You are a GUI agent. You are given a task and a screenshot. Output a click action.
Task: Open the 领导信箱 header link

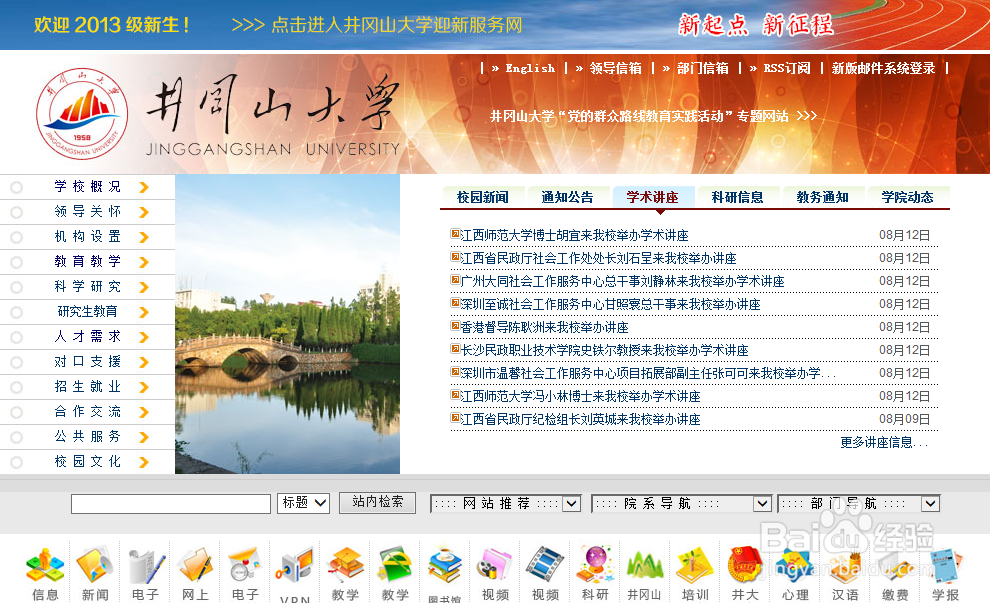click(616, 68)
